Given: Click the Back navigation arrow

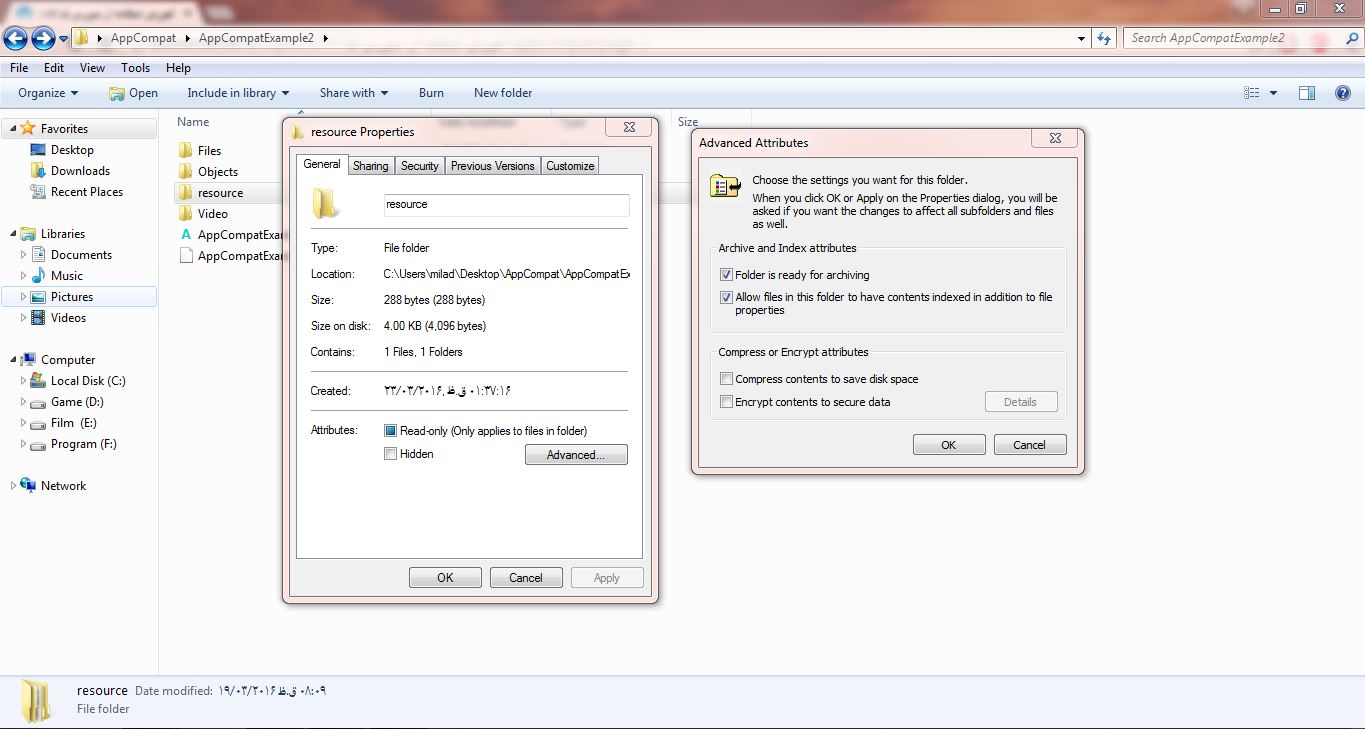Looking at the screenshot, I should (15, 38).
